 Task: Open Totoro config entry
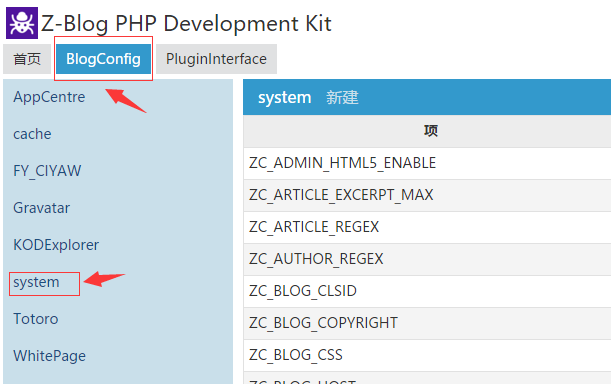click(x=36, y=319)
